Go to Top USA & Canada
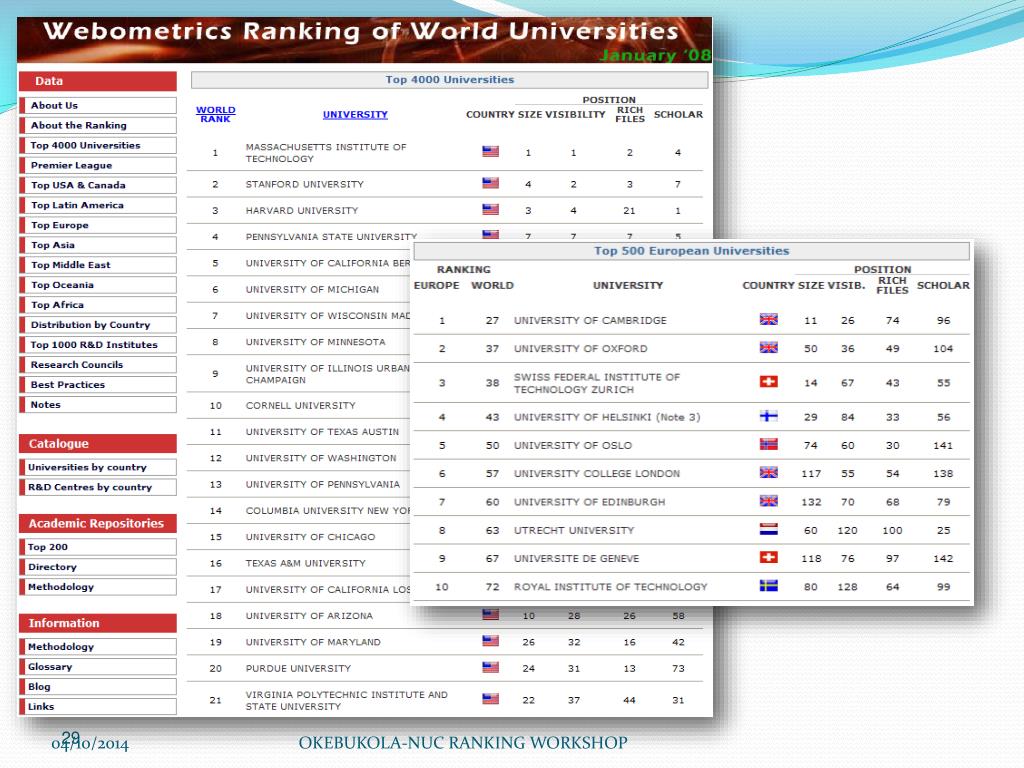This screenshot has width=1024, height=768. click(98, 185)
